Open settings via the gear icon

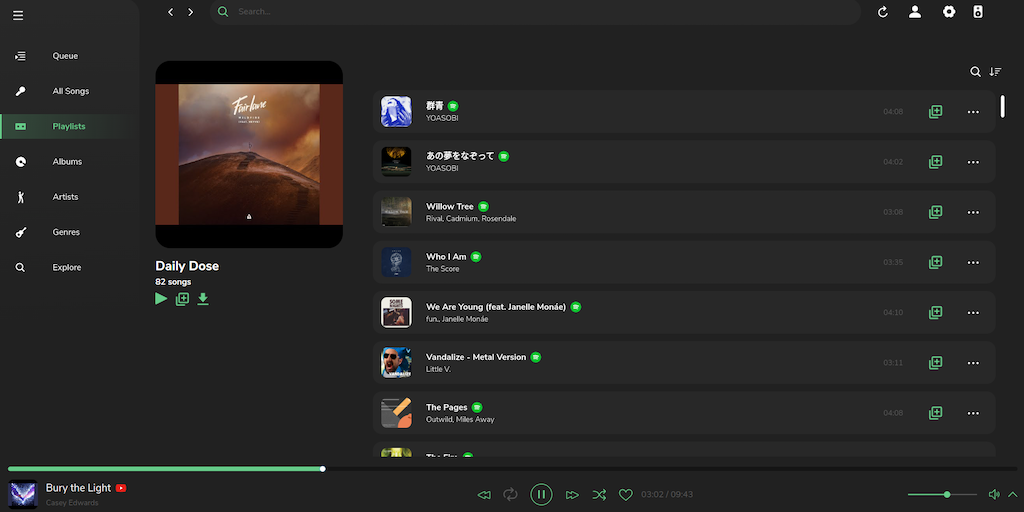tap(949, 12)
